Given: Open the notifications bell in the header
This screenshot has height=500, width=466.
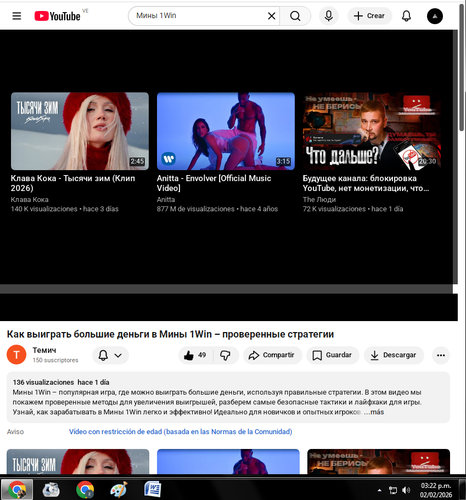Looking at the screenshot, I should tap(406, 16).
